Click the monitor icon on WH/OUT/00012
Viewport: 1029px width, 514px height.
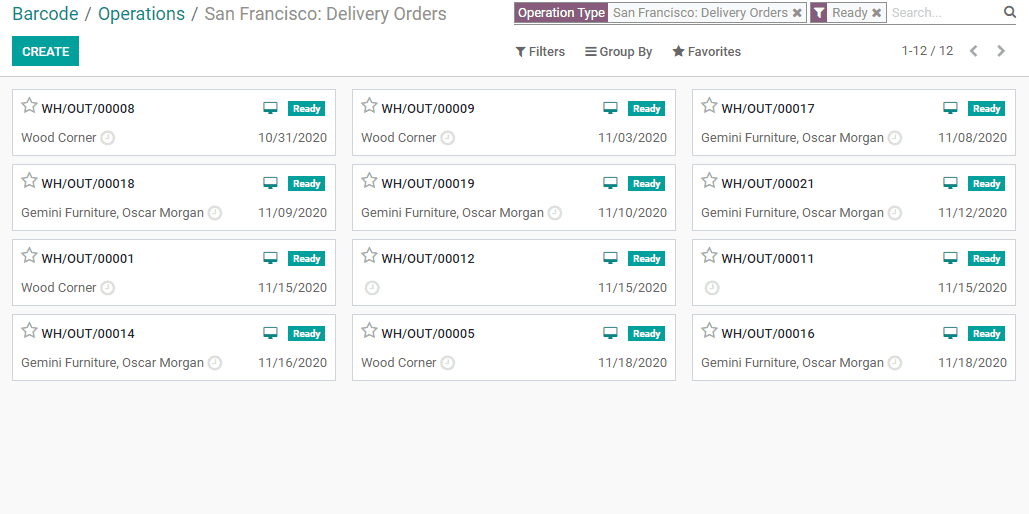pos(610,259)
